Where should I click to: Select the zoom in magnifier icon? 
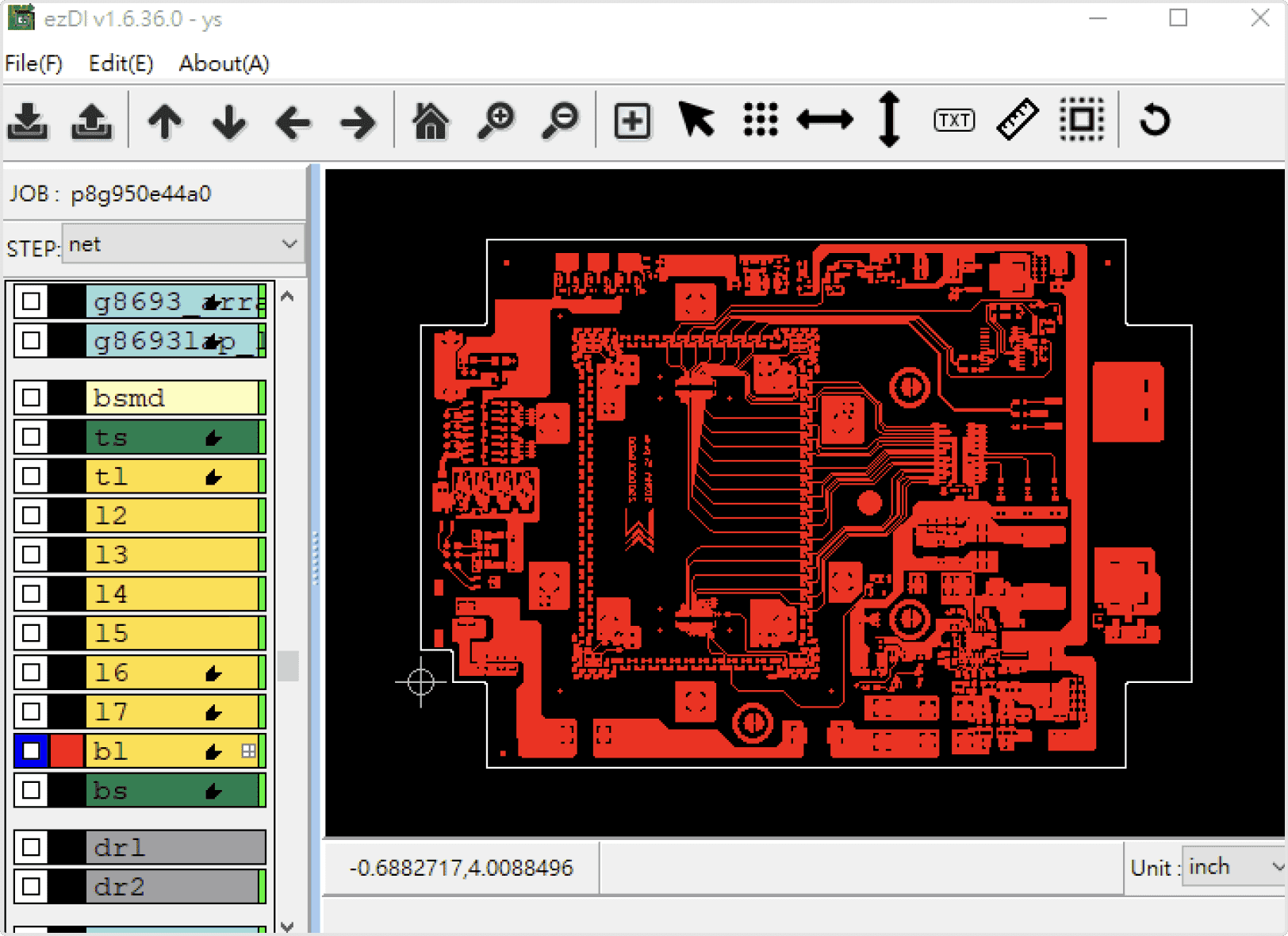pos(496,121)
